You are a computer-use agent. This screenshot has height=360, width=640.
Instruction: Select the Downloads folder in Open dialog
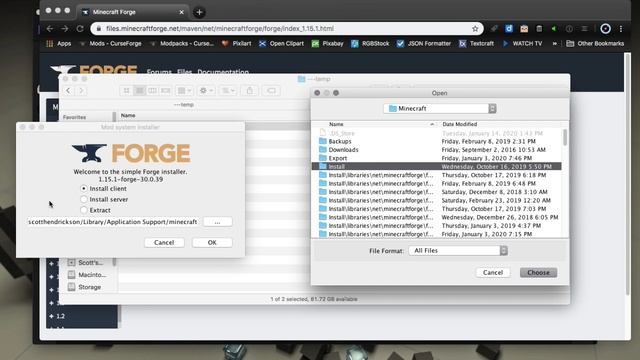tap(436, 150)
